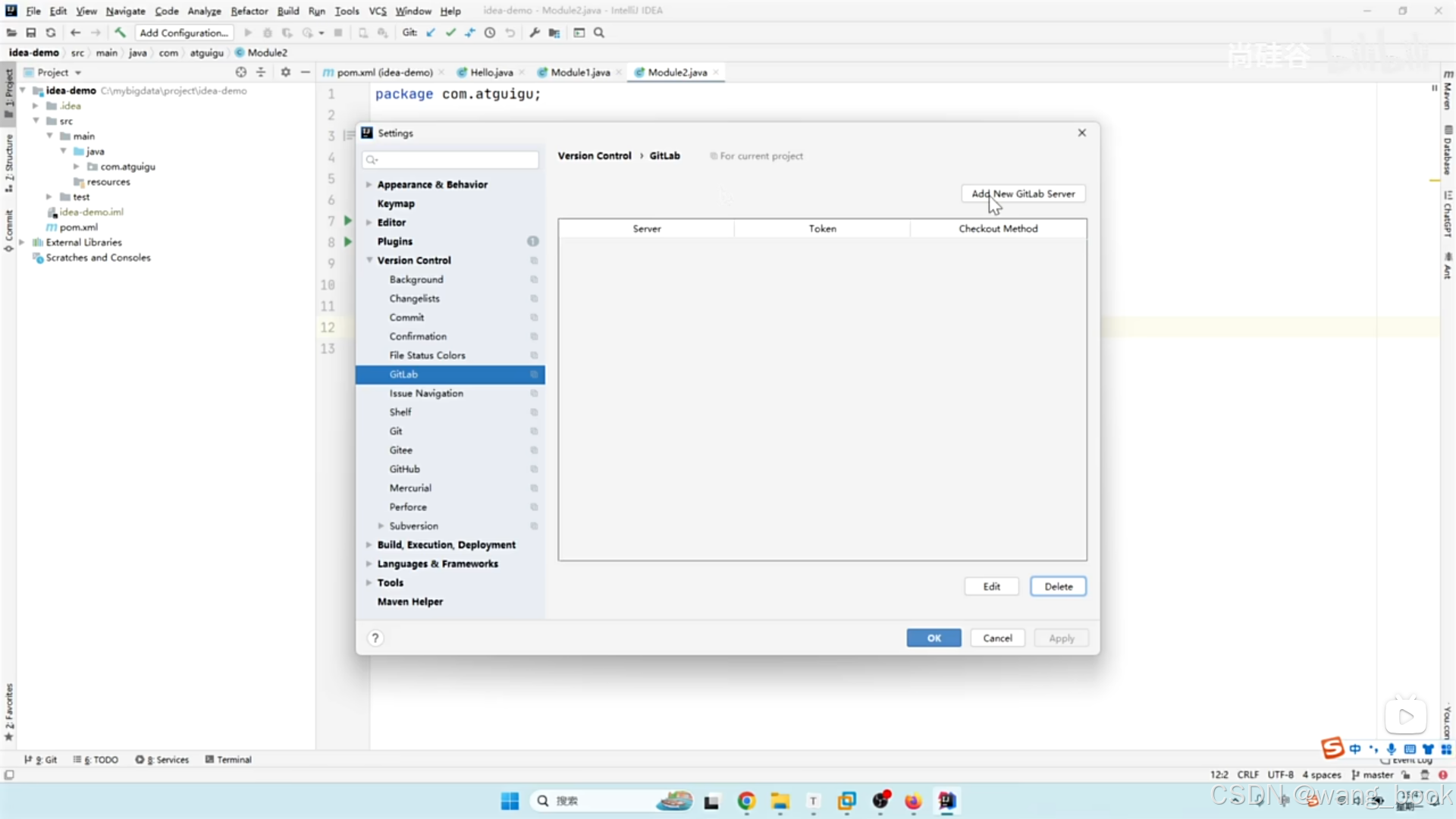Click the Collapse All icon in Project panel

coord(261,72)
